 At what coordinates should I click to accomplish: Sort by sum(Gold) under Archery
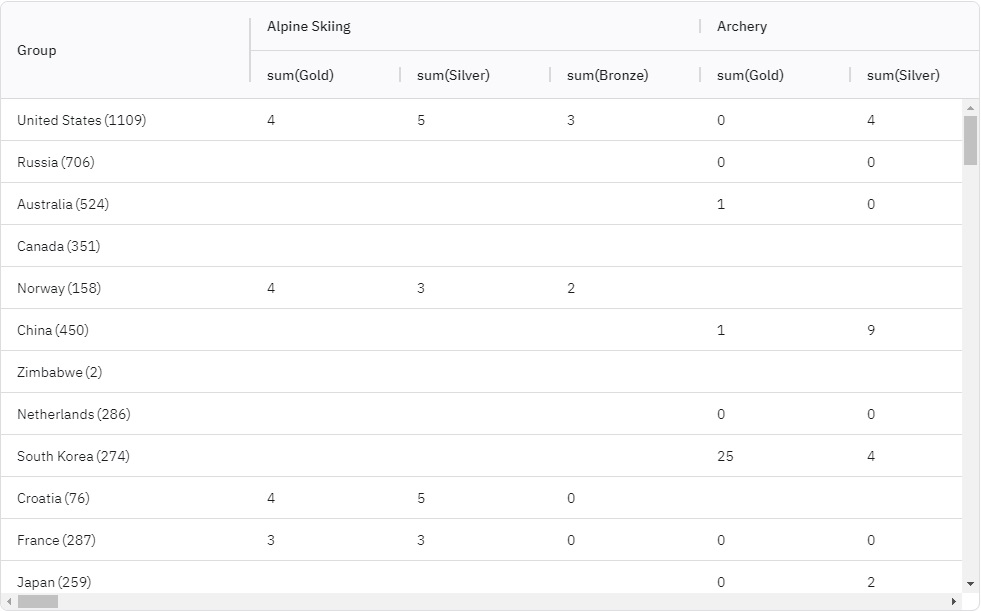775,75
